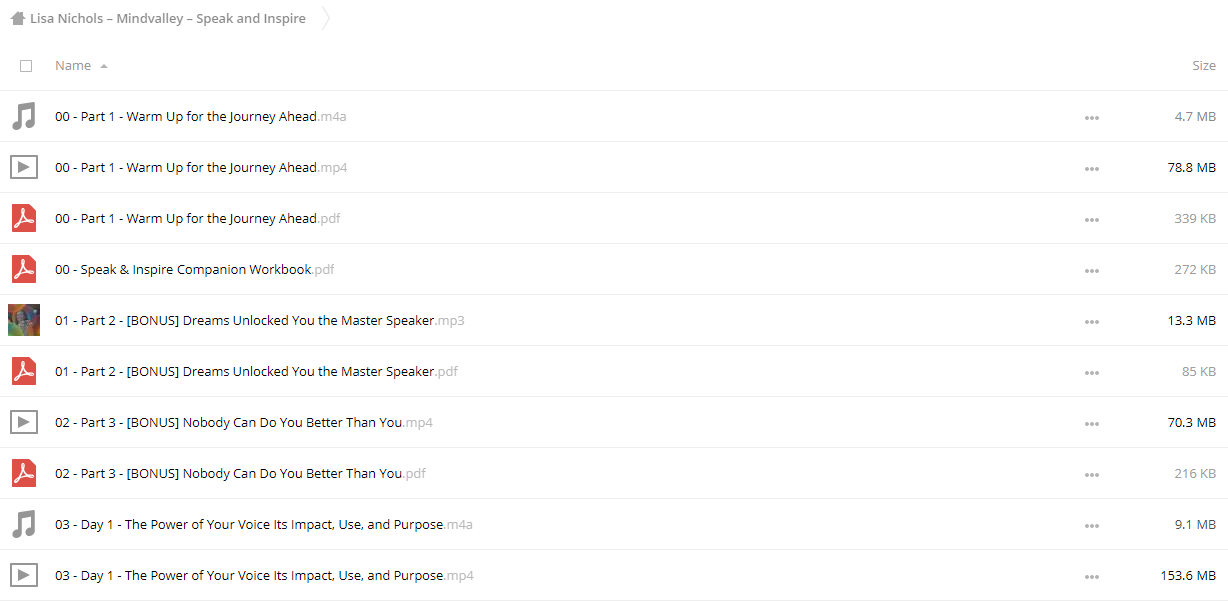
Task: Open more actions for Nobody Can Do You Better .pdf
Action: [1092, 475]
